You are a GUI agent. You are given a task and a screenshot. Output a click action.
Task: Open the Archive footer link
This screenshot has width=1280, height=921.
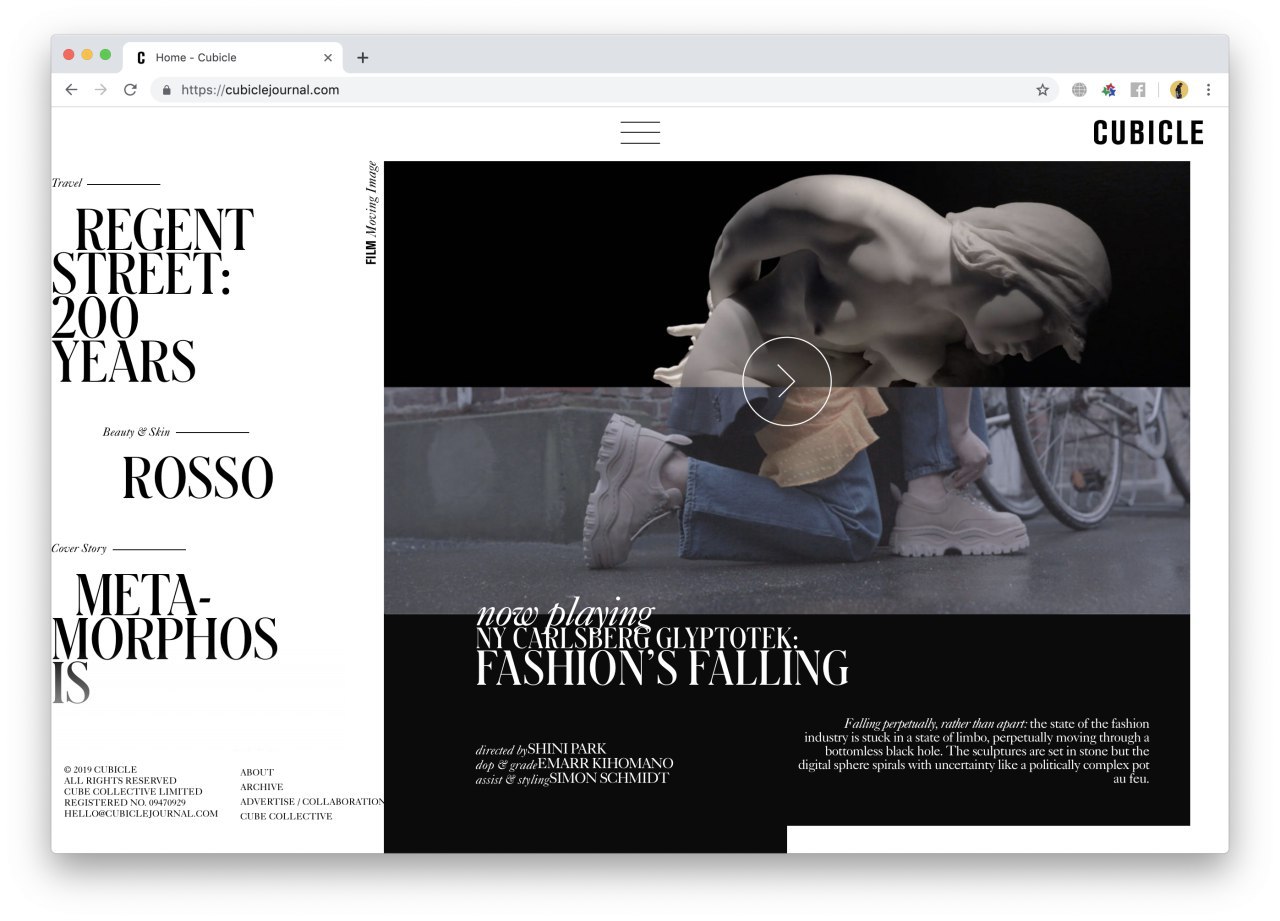(x=262, y=787)
